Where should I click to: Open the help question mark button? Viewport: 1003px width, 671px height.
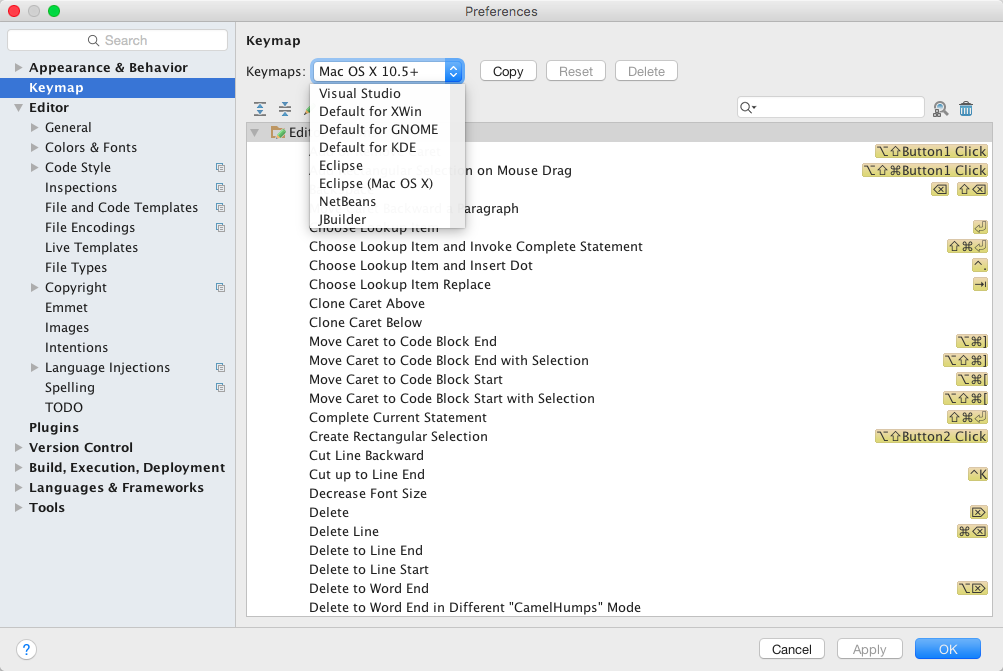pyautogui.click(x=27, y=649)
